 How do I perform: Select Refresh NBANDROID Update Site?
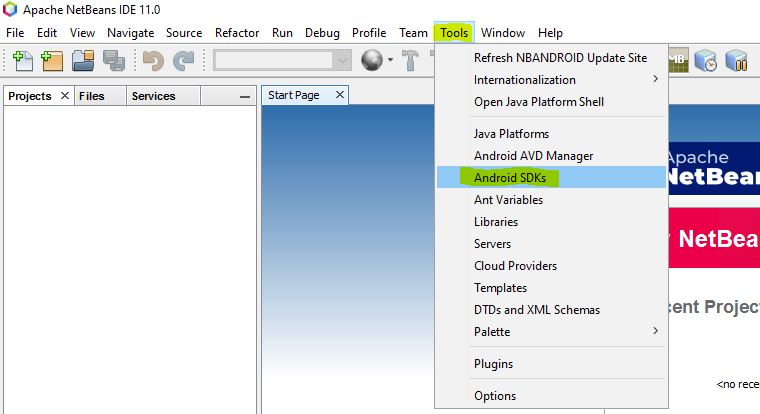pyautogui.click(x=552, y=58)
